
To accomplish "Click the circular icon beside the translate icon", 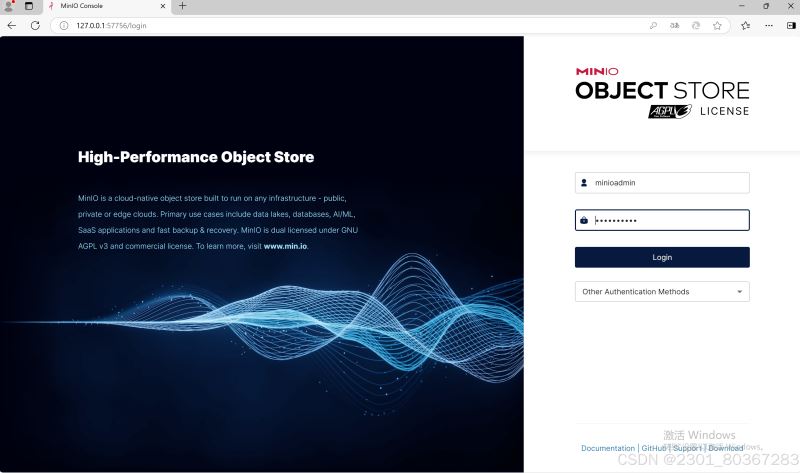I will [x=696, y=26].
